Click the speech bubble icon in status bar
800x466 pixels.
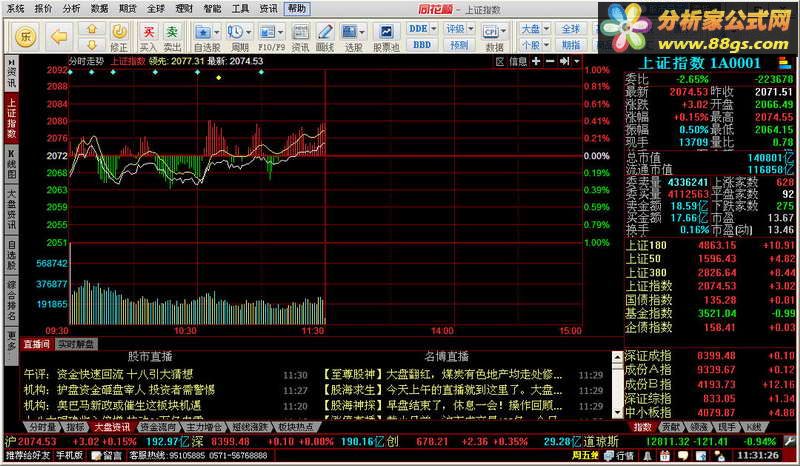click(x=683, y=455)
